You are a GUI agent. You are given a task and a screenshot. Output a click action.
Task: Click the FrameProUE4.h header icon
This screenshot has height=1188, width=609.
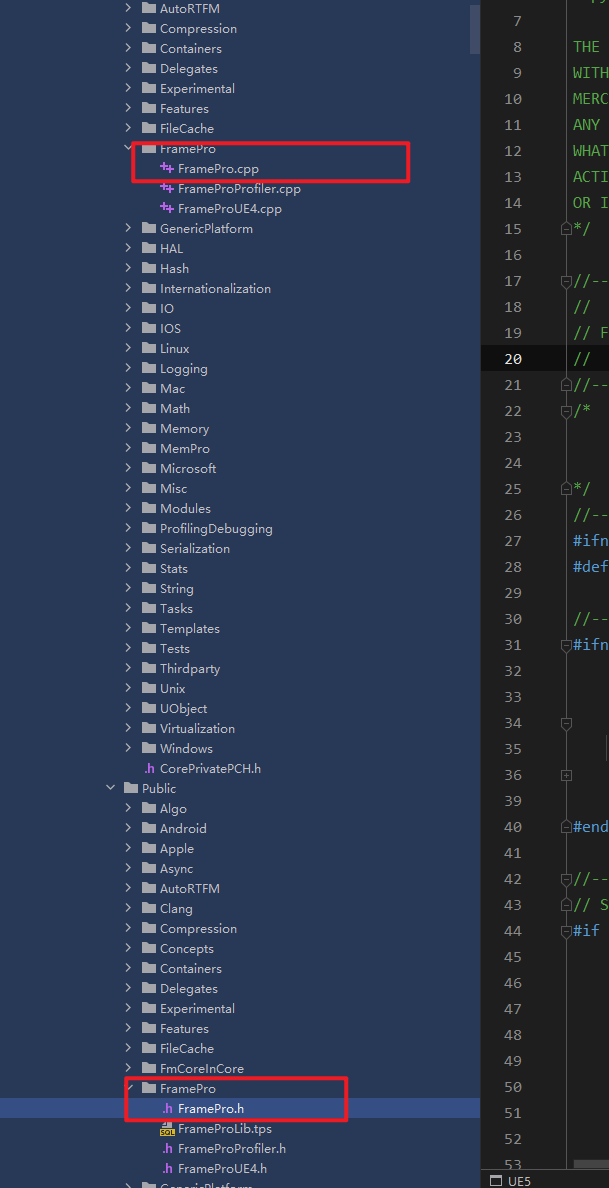tap(167, 1168)
